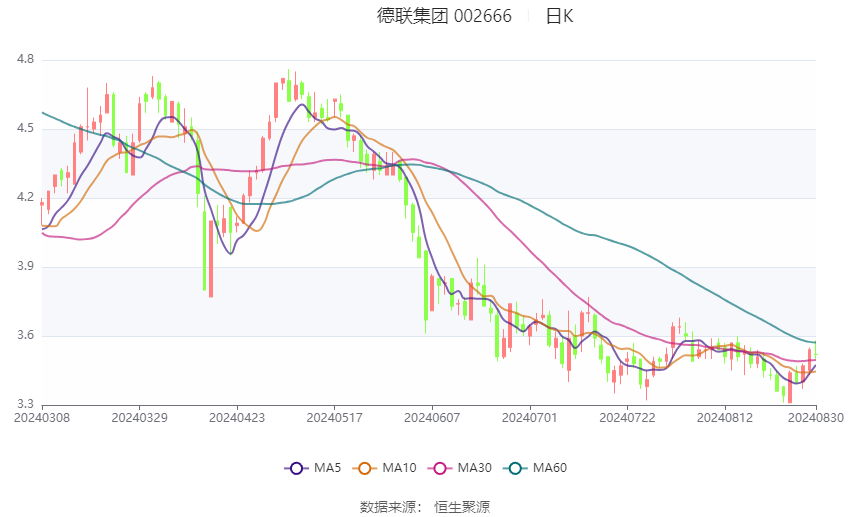The width and height of the screenshot is (850, 517).
Task: Click x-axis date label 20240701
Action: (x=530, y=418)
